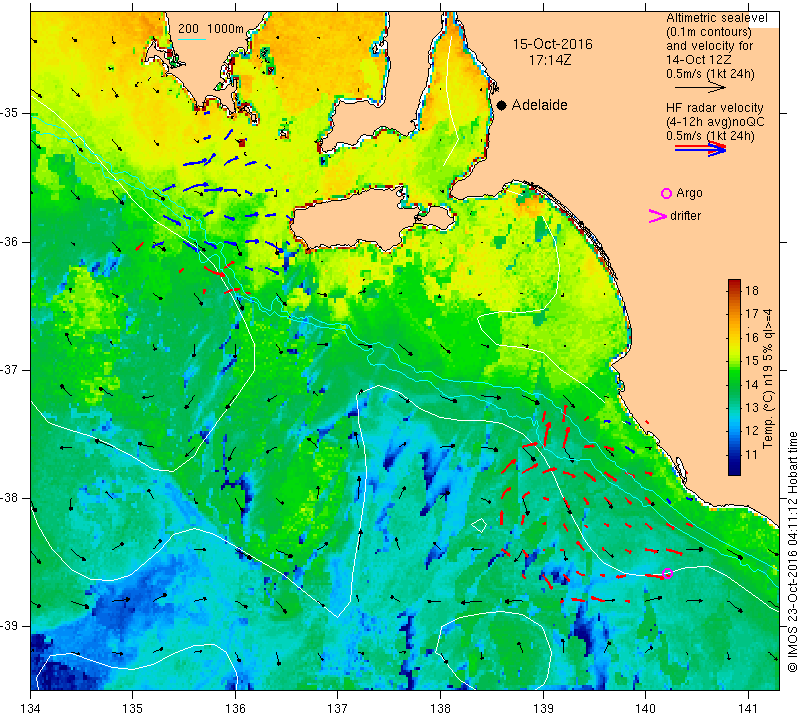The height and width of the screenshot is (720, 800).
Task: Click the date label 15-Oct-2016
Action: [553, 44]
